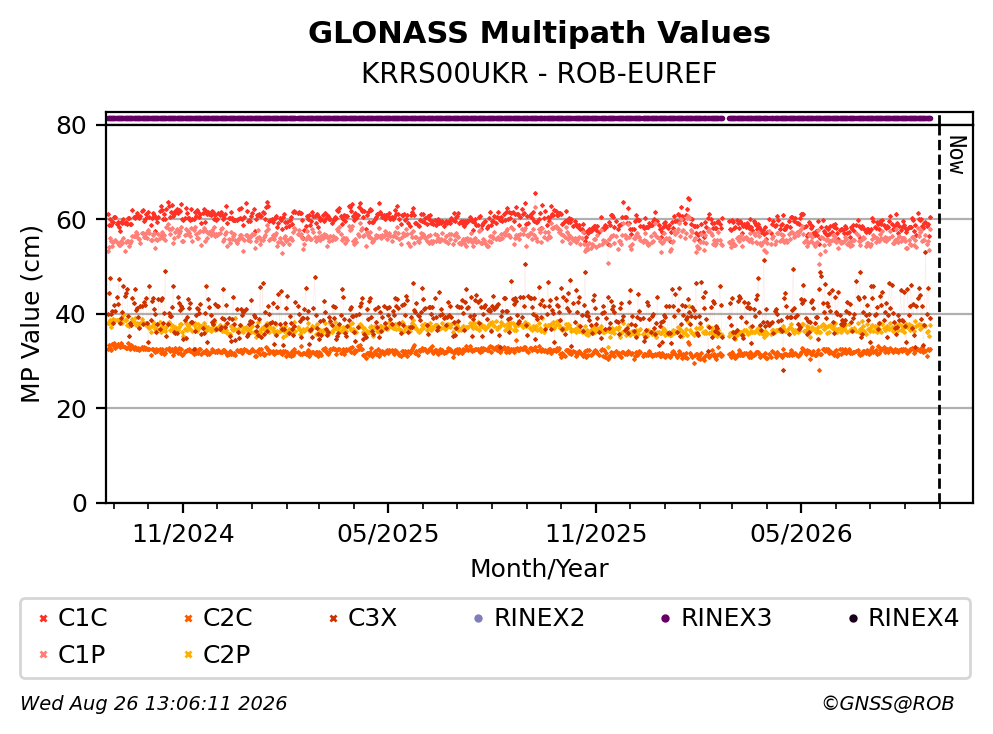
Task: Click the GLONASS Multipath Values title
Action: click(x=539, y=33)
